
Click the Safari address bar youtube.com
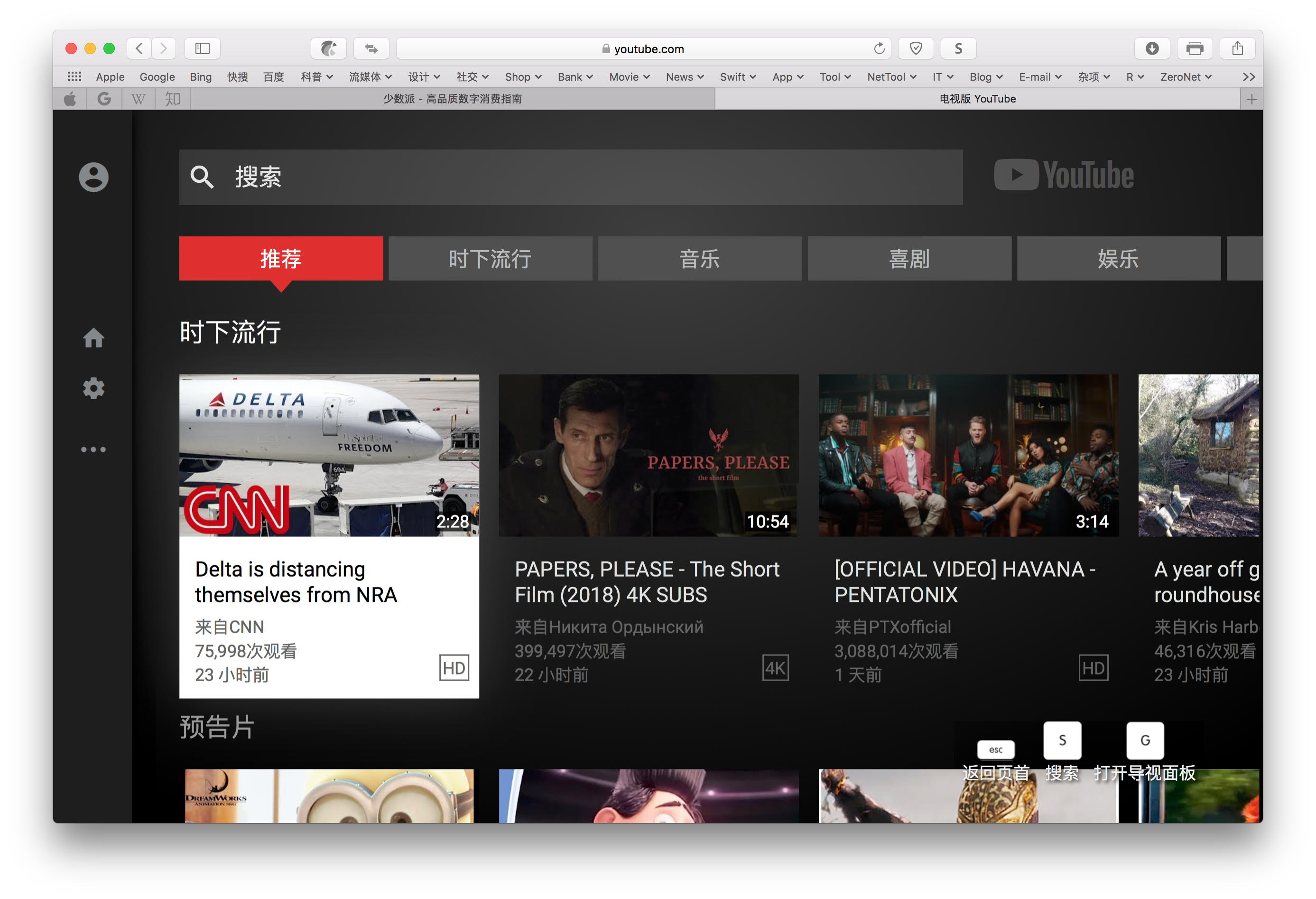[643, 49]
